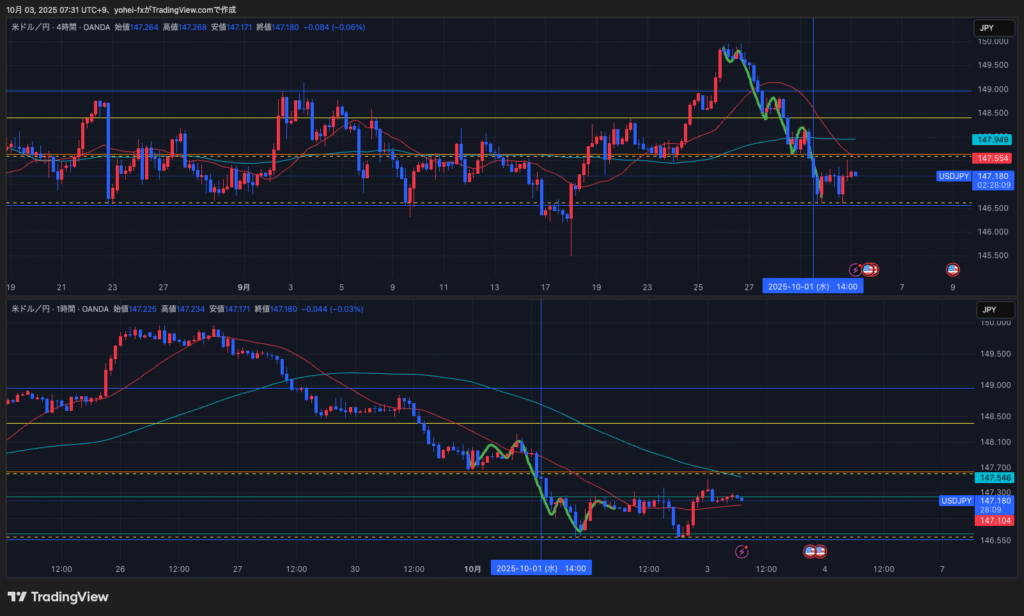
Task: Open the US flag economic events on the 1-hour chart
Action: [x=815, y=551]
